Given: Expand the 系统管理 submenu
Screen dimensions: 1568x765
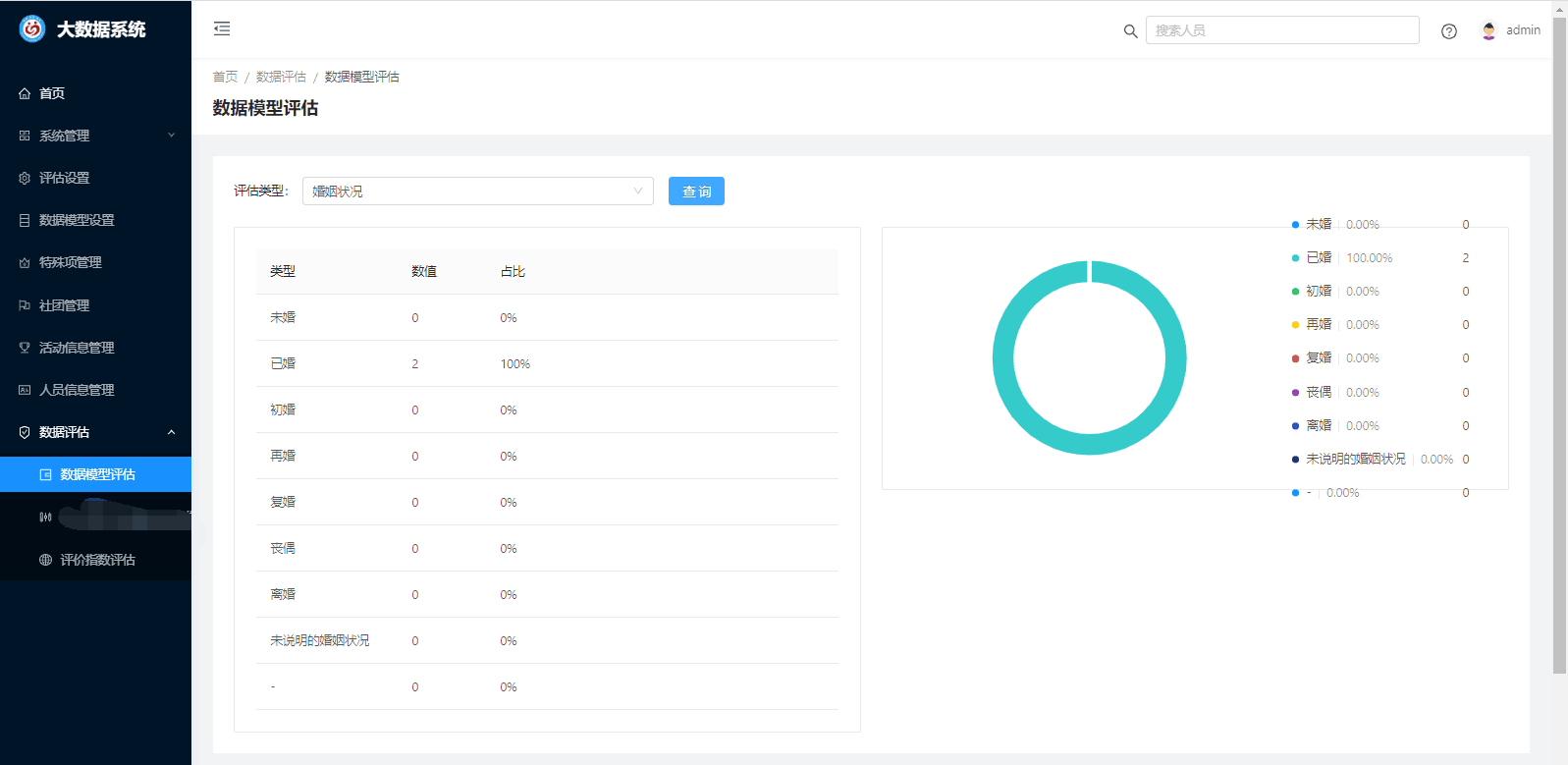Looking at the screenshot, I should click(95, 136).
